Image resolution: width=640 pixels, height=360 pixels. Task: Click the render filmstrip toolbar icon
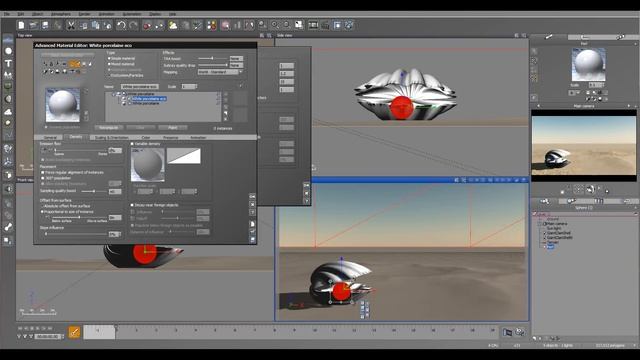[313, 25]
